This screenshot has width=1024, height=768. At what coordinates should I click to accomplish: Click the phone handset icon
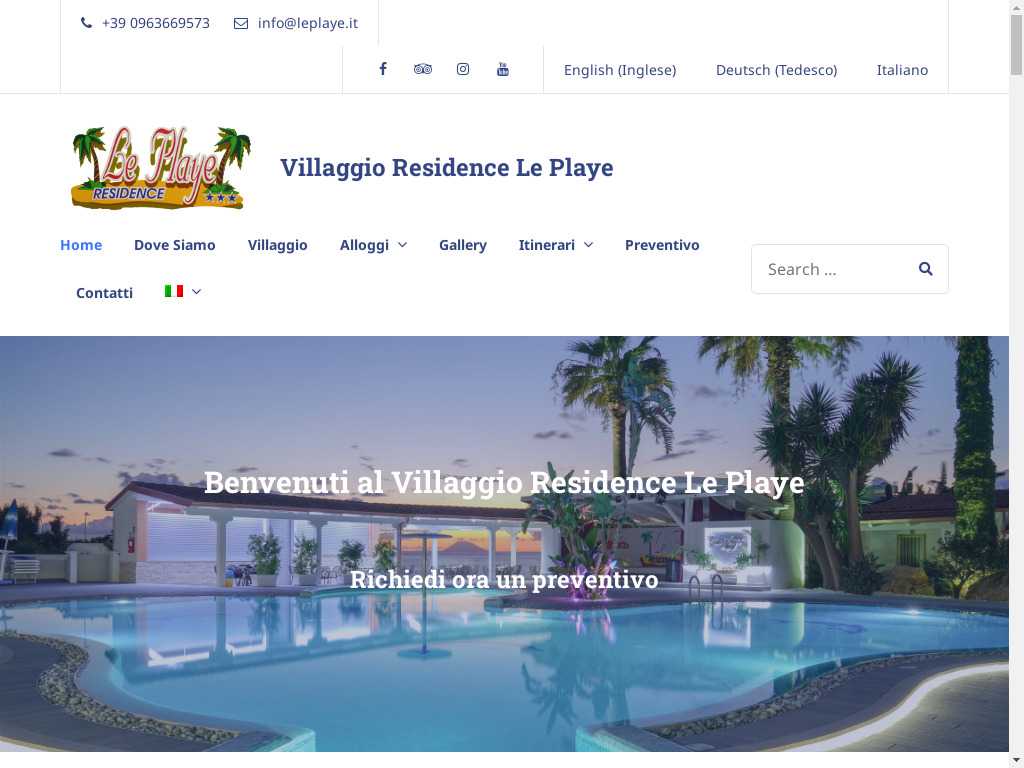pyautogui.click(x=86, y=23)
